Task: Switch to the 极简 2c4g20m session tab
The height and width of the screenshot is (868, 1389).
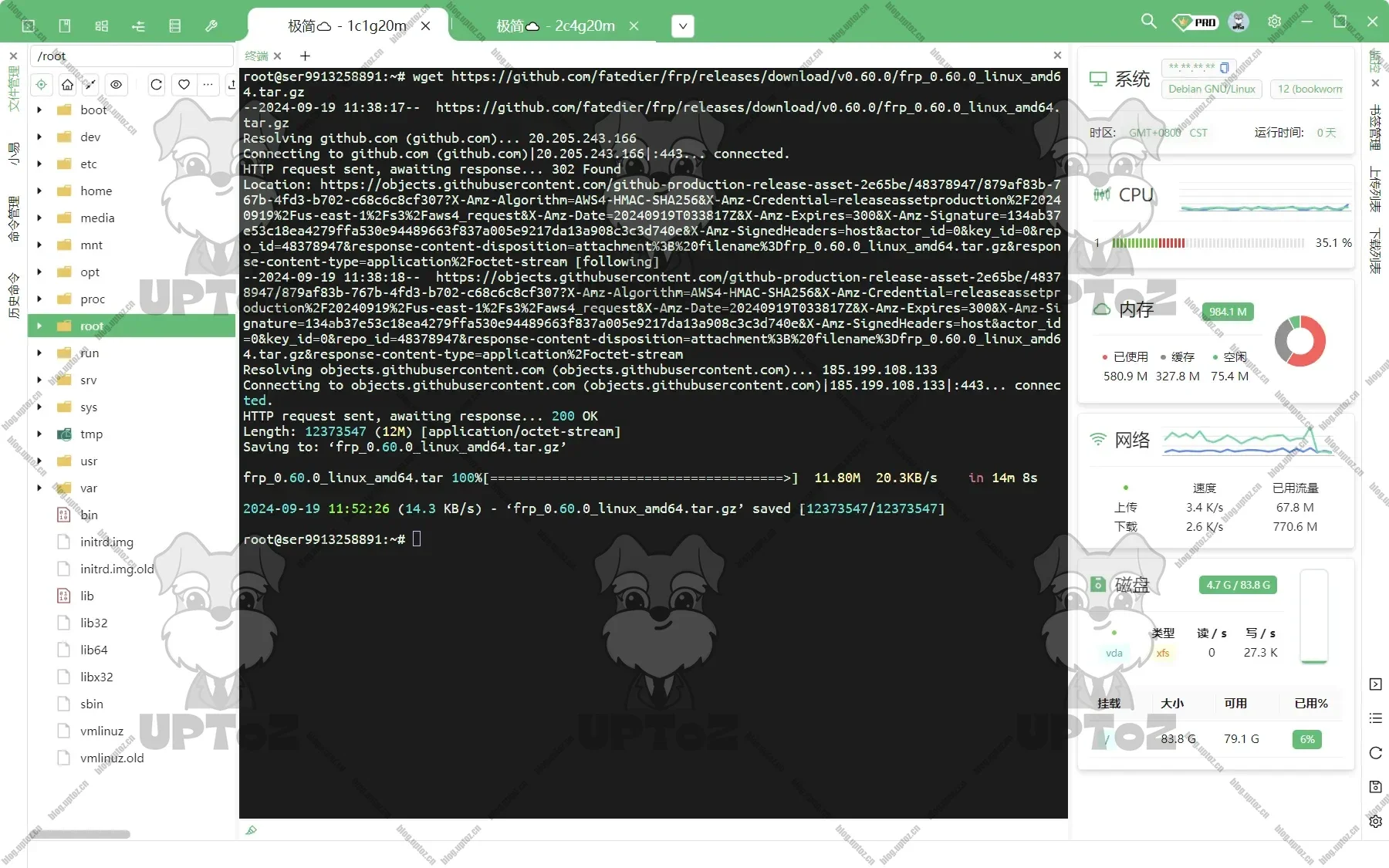Action: tap(556, 26)
